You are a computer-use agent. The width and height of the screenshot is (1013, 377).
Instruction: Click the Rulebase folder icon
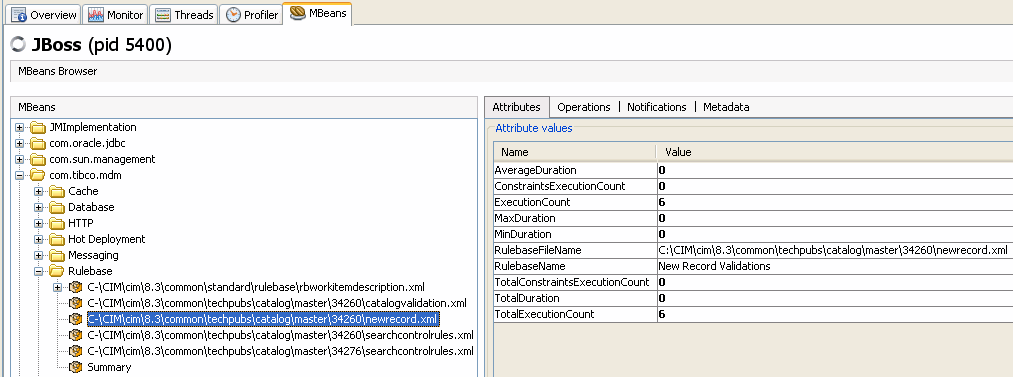(57, 271)
